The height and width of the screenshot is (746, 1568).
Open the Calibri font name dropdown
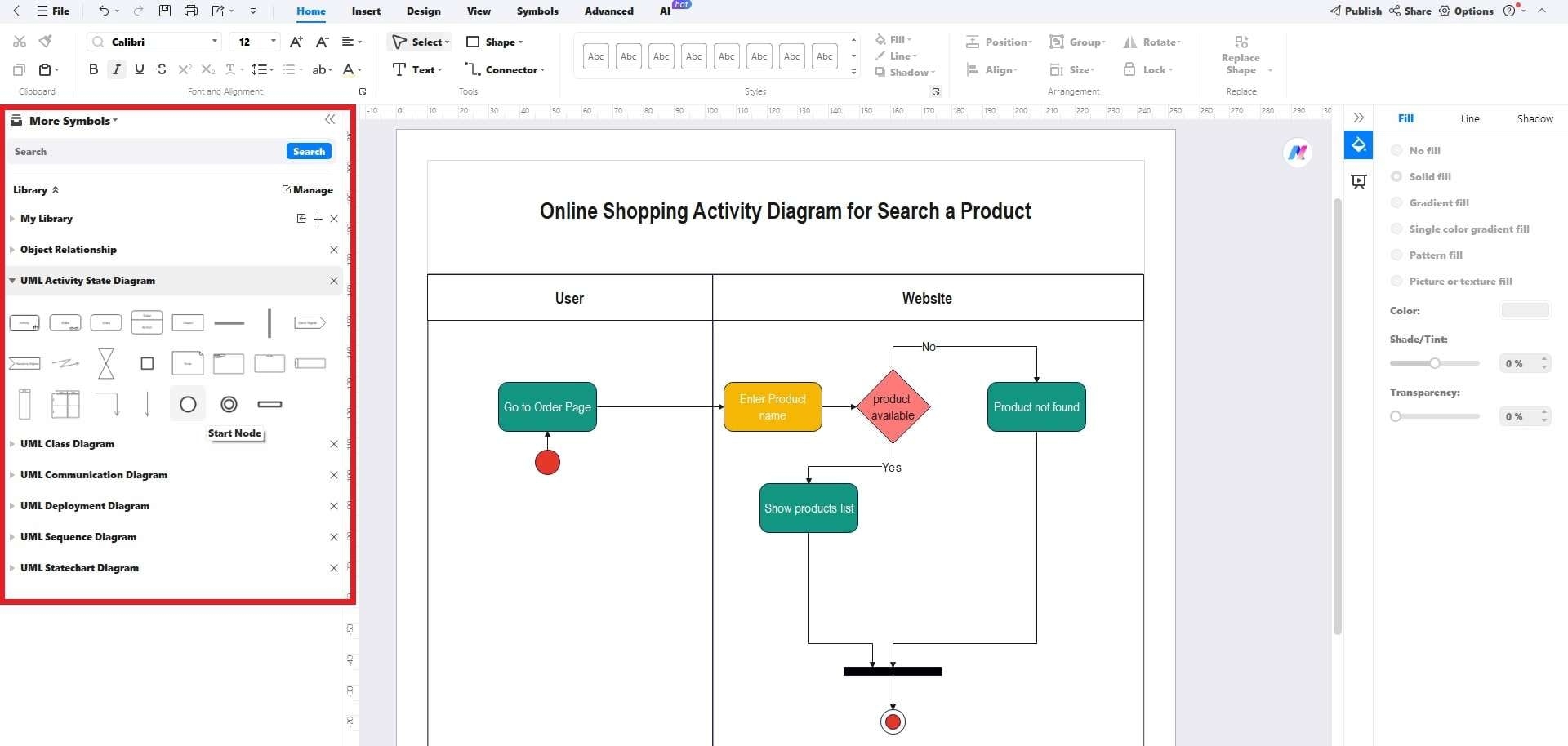(214, 42)
